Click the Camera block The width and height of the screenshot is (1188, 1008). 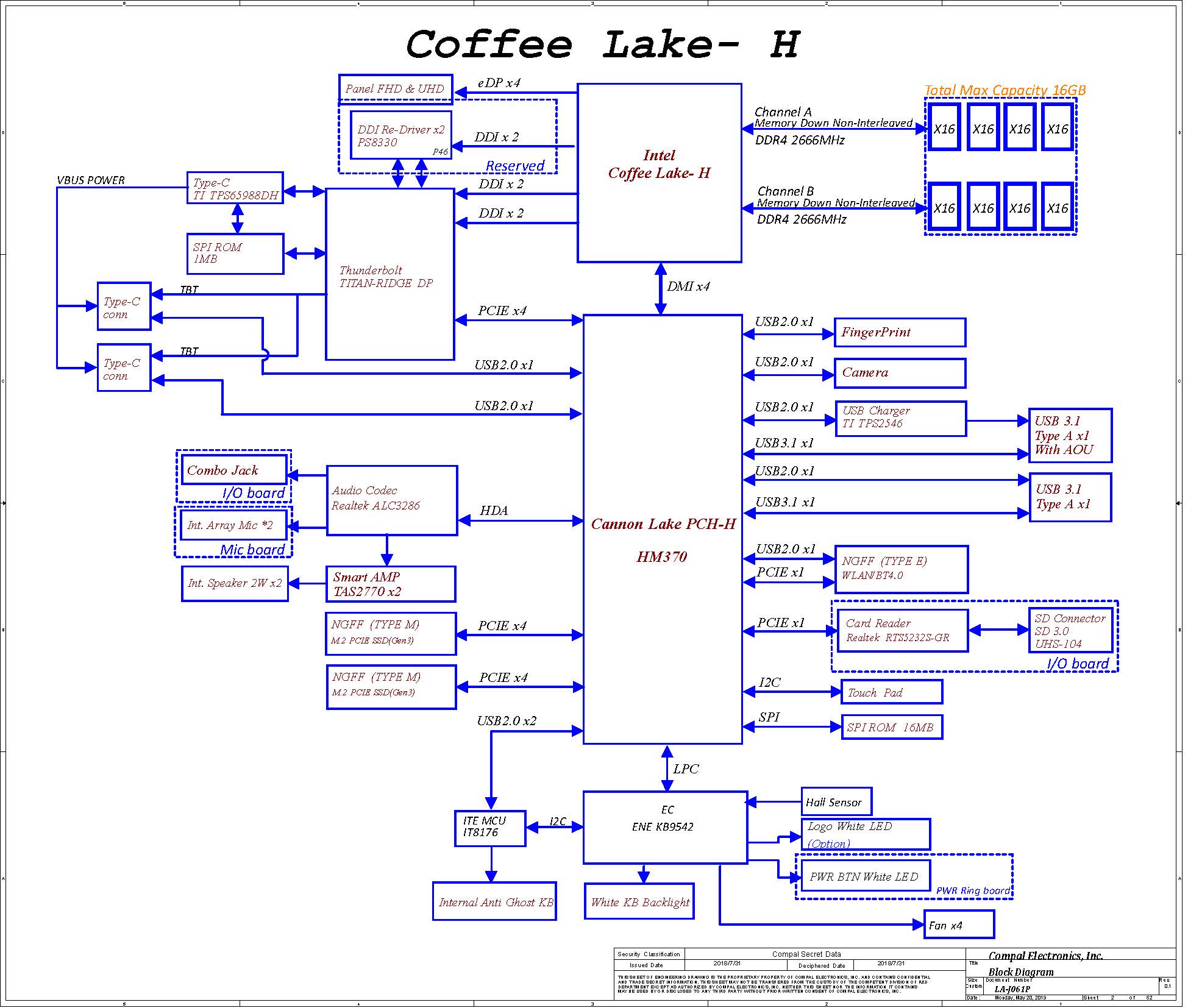899,372
